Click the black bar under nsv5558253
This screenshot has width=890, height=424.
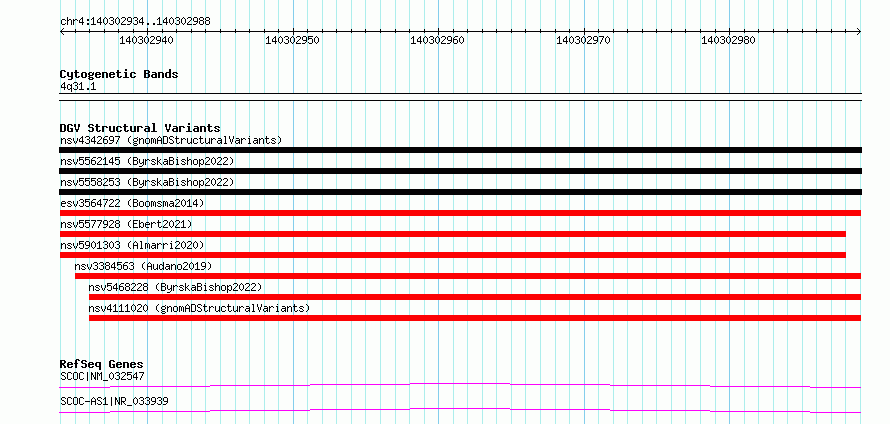(x=460, y=192)
